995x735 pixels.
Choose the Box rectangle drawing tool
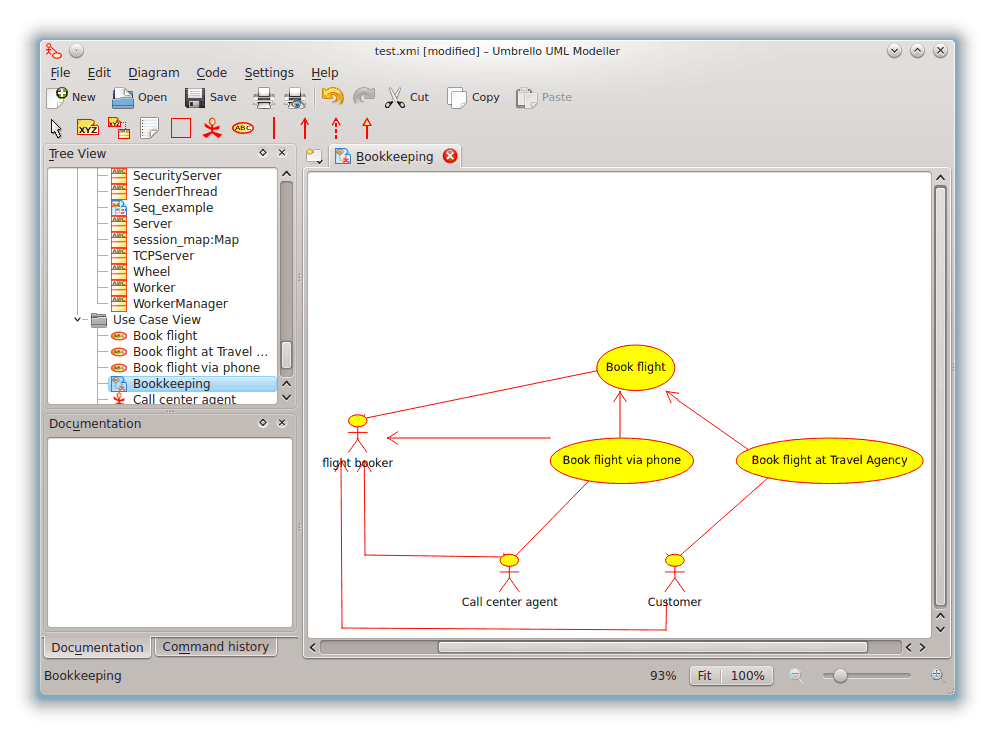181,128
